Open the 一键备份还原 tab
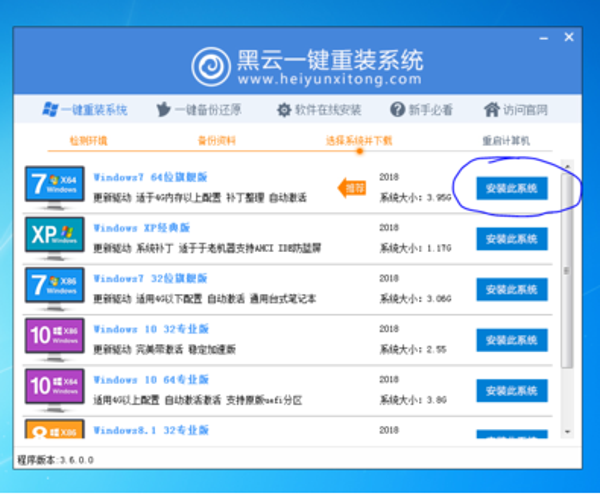 coord(199,110)
